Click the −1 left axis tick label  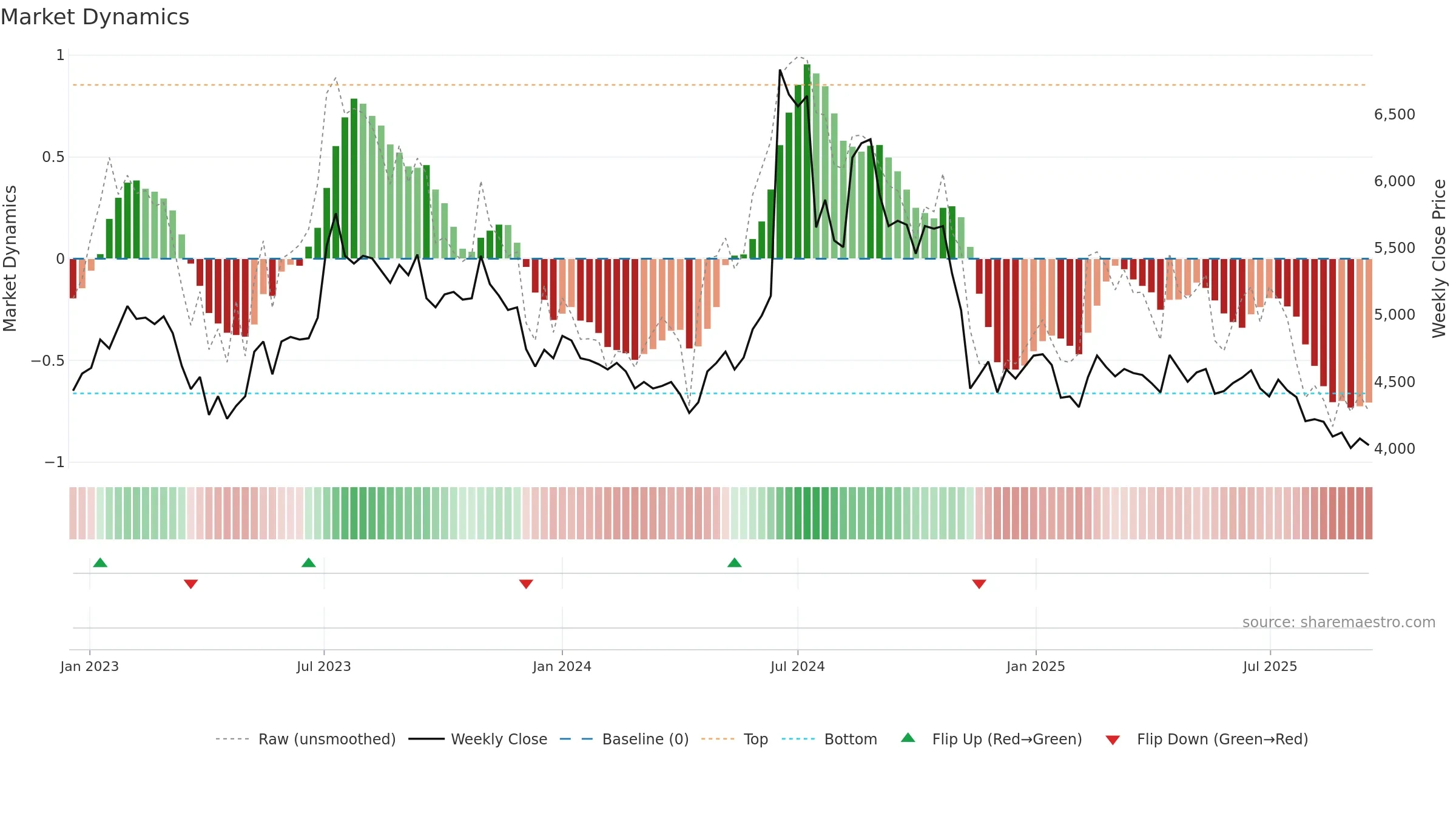(55, 462)
